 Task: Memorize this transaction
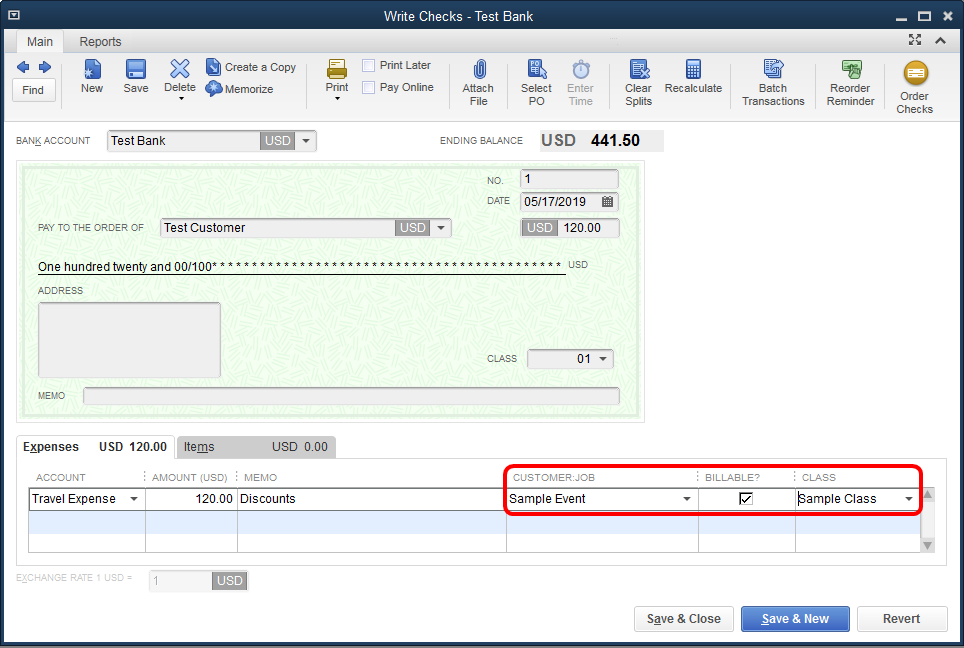click(x=240, y=89)
